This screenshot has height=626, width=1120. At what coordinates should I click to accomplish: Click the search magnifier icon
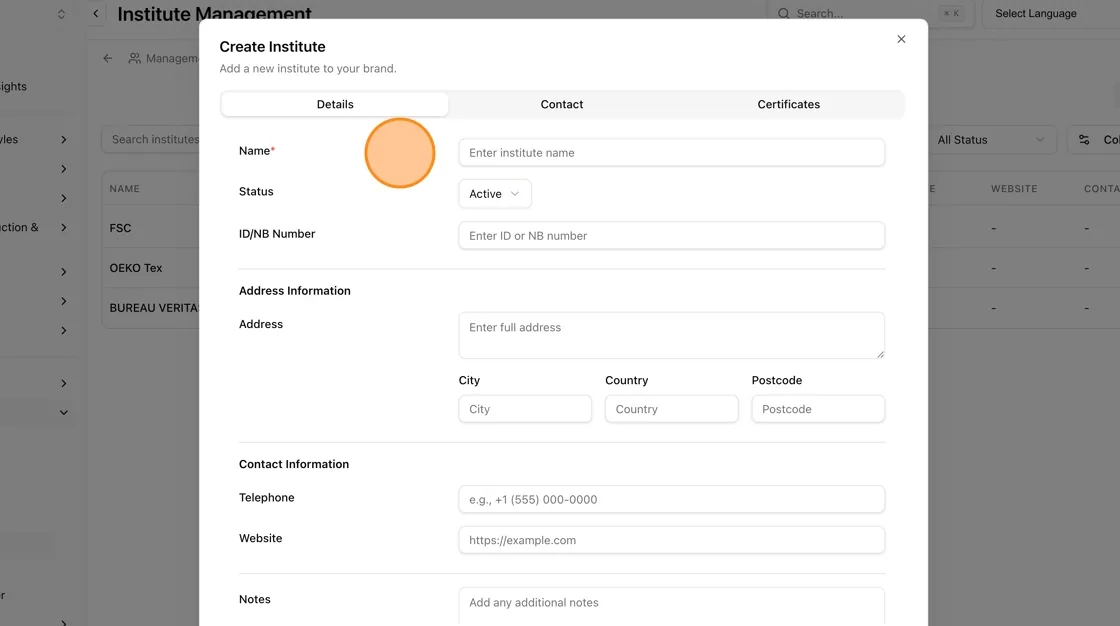coord(784,14)
